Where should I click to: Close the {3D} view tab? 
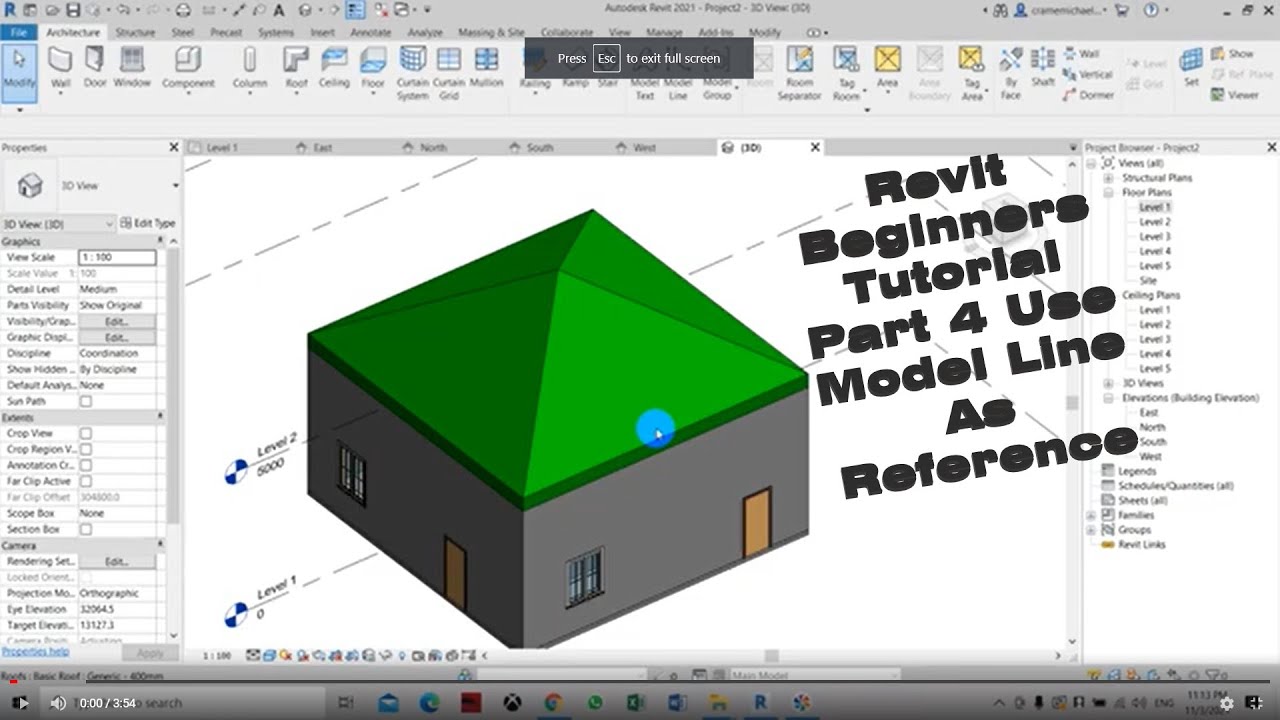coord(815,147)
